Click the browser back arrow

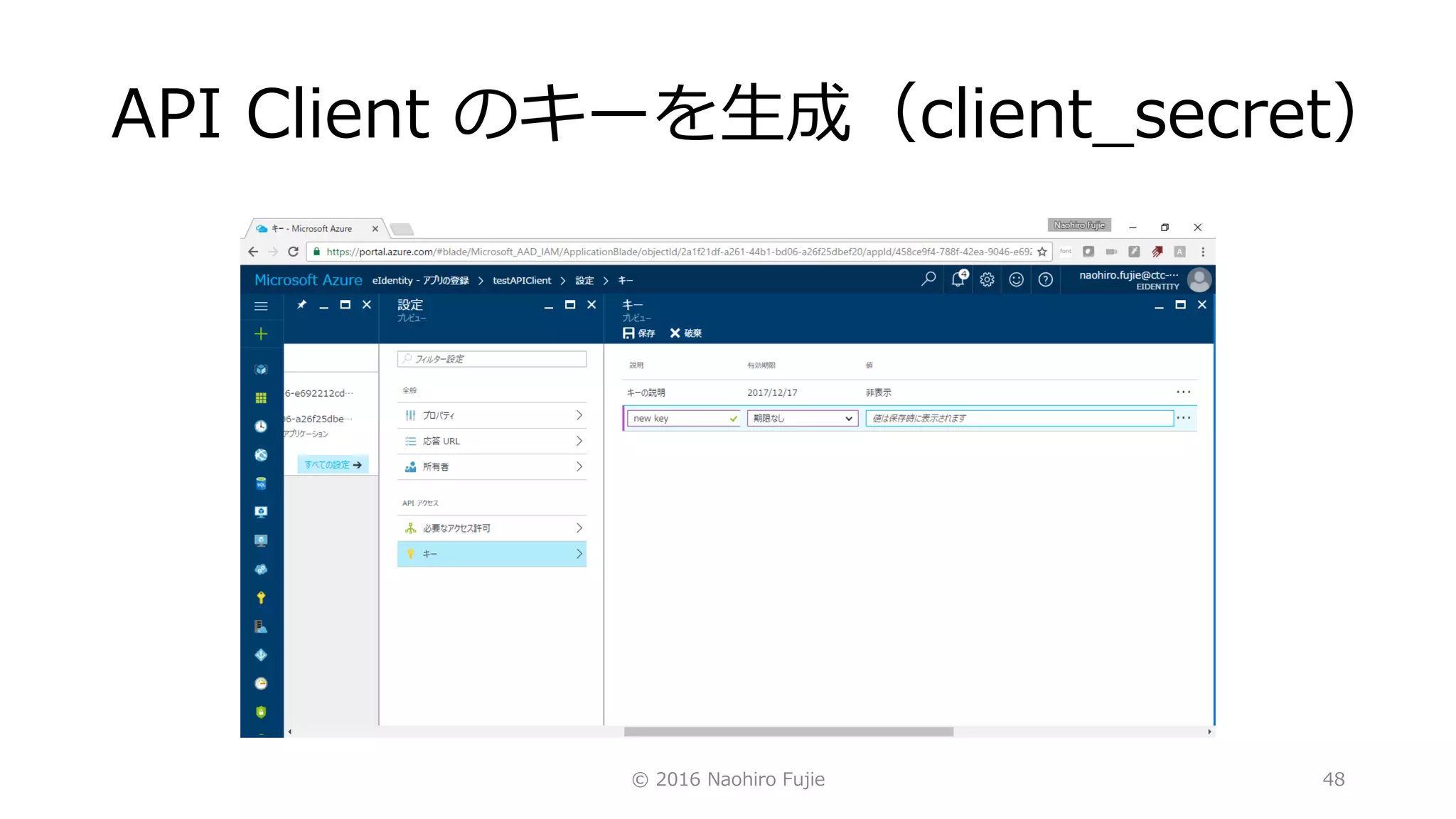[253, 252]
